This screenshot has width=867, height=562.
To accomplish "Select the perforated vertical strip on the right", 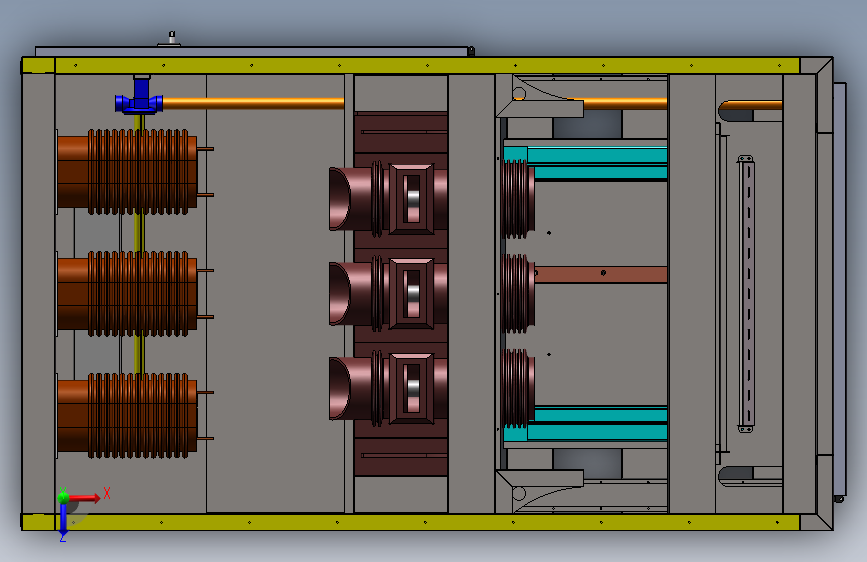I will [746, 294].
